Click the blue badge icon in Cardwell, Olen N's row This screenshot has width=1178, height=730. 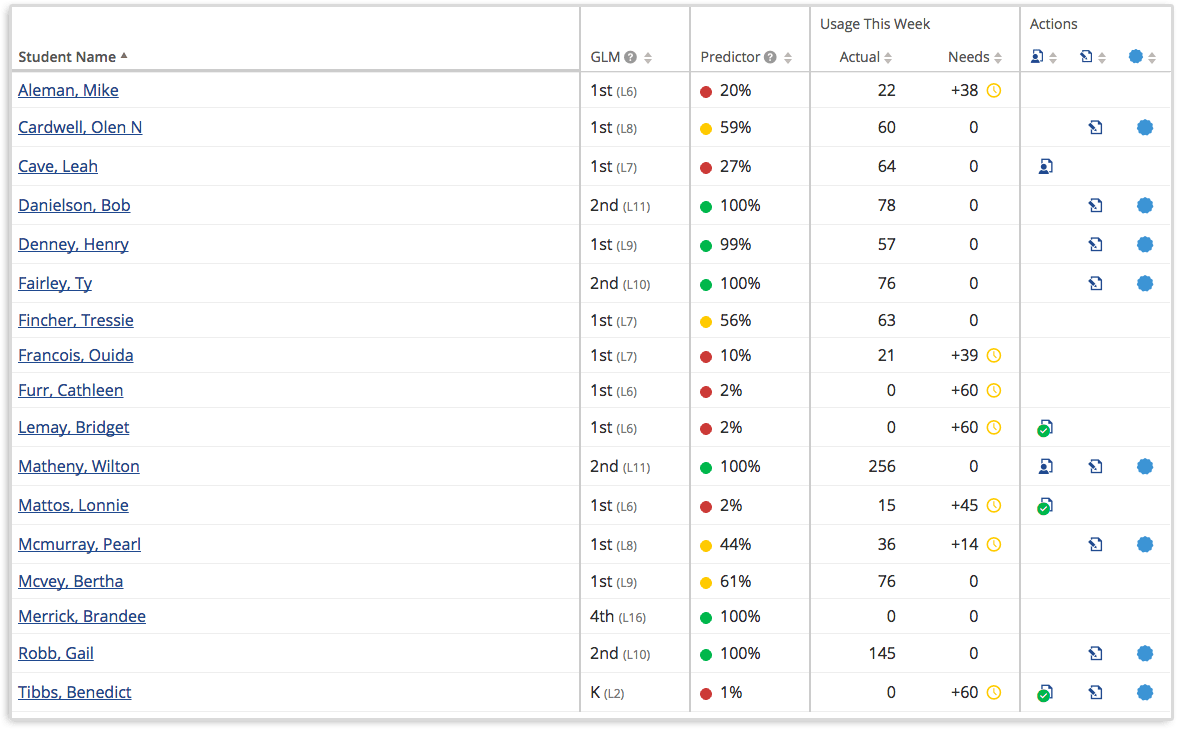1145,127
